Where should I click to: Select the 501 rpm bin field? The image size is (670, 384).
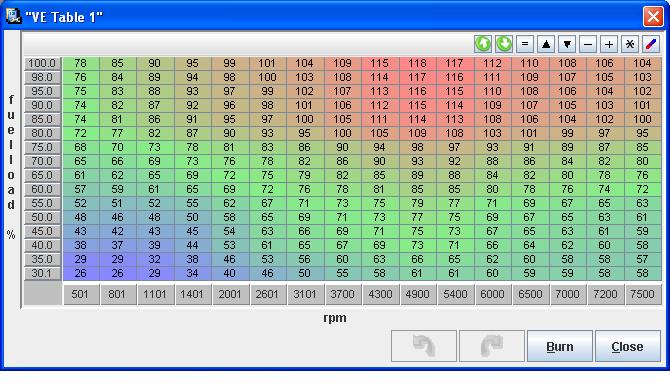(x=80, y=294)
